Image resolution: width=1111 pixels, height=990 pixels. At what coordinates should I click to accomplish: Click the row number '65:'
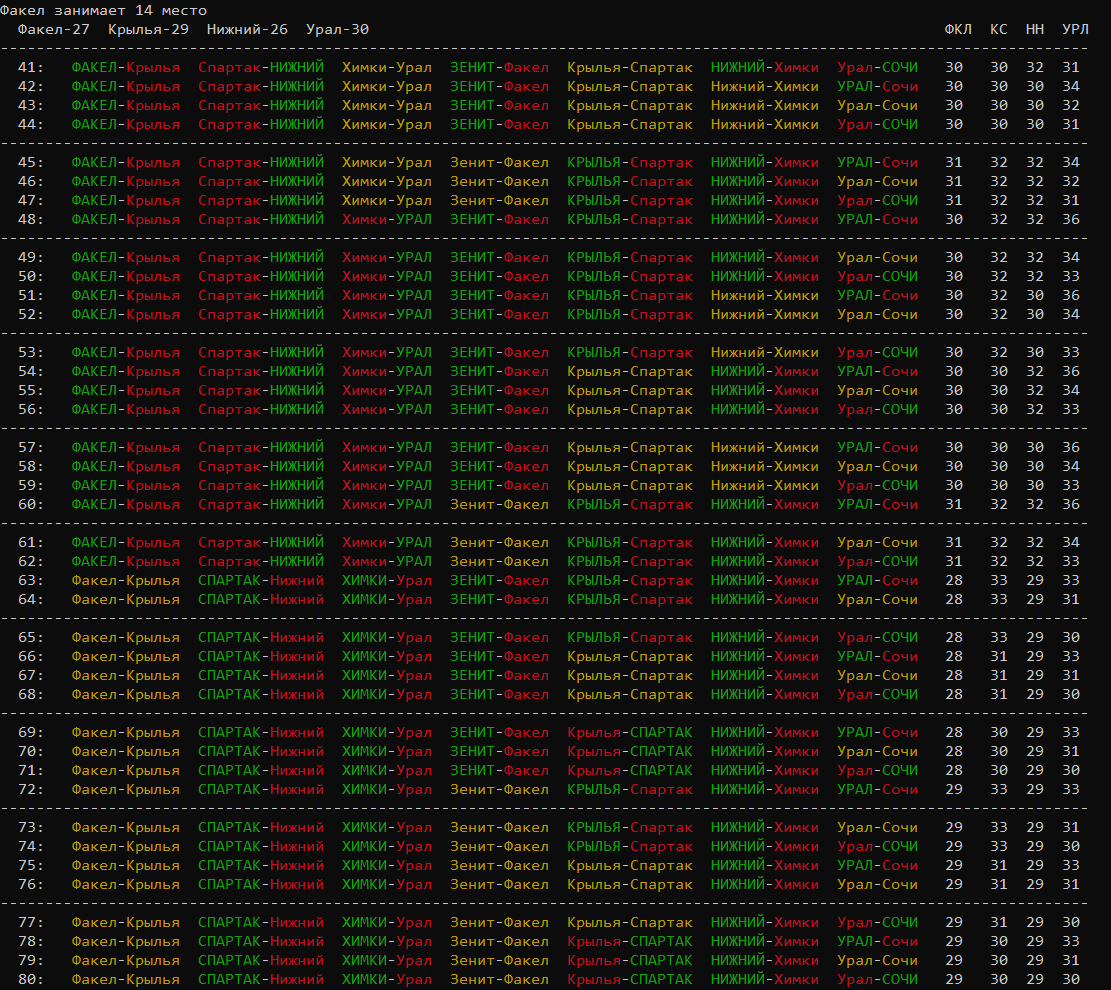31,637
